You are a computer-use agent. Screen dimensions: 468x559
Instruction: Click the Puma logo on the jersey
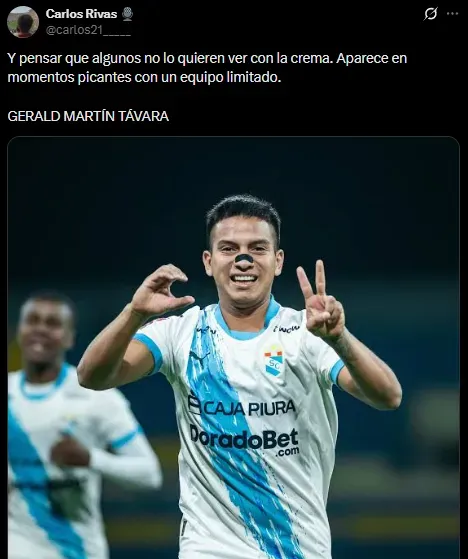[199, 357]
